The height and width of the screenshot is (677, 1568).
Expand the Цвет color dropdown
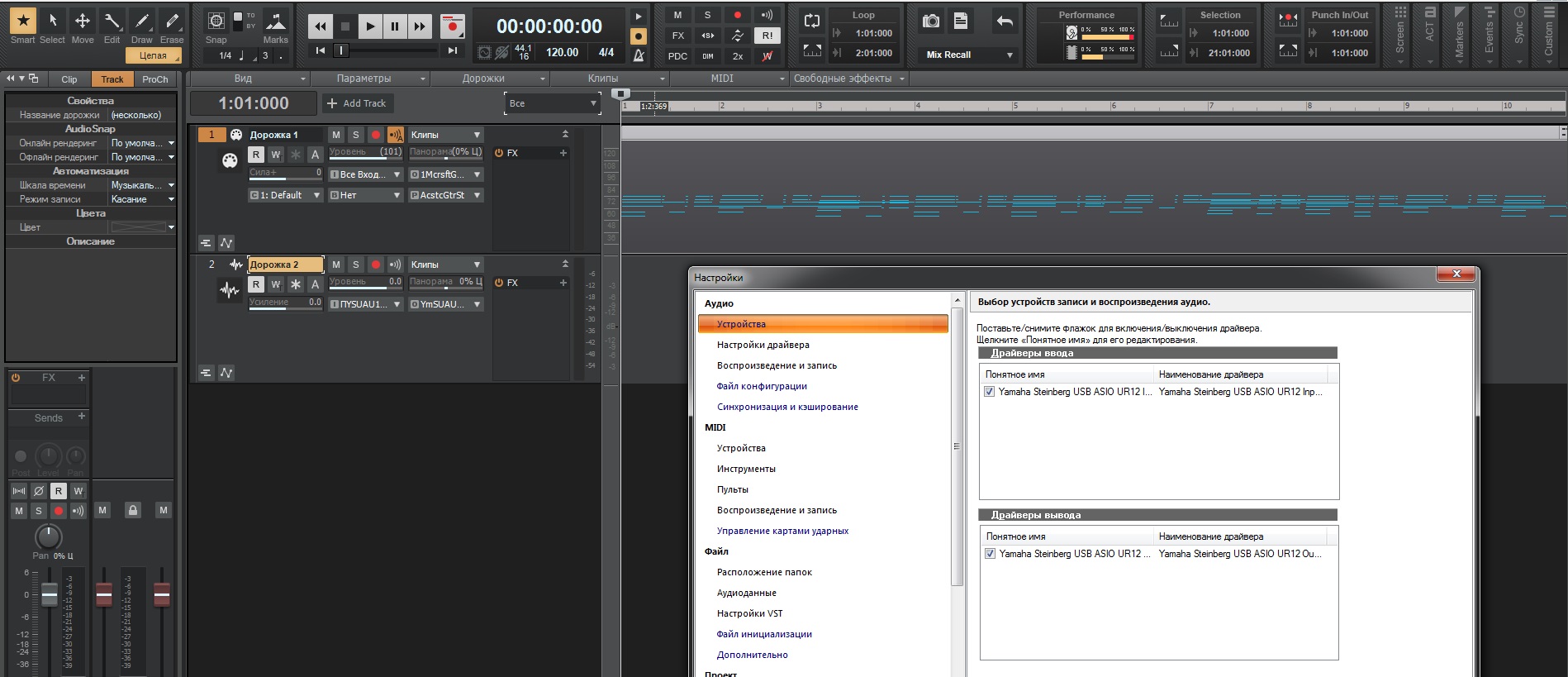[171, 227]
